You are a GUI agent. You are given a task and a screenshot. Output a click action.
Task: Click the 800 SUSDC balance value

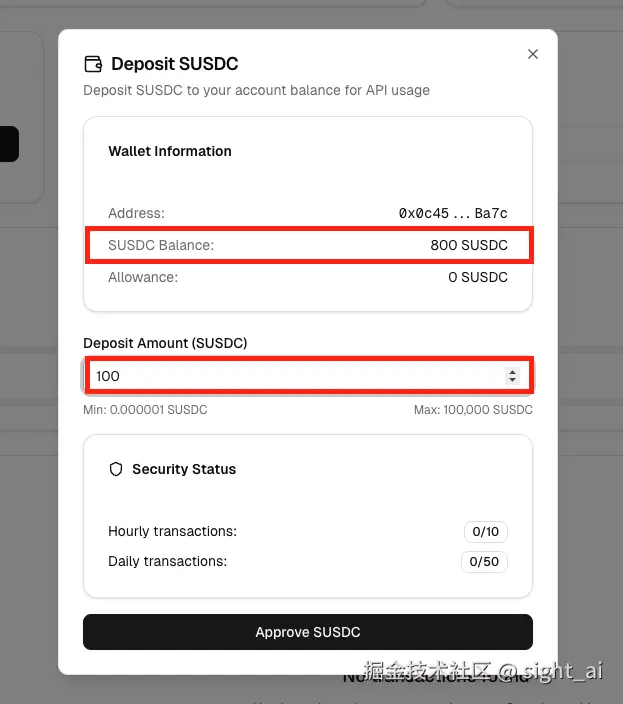(469, 245)
